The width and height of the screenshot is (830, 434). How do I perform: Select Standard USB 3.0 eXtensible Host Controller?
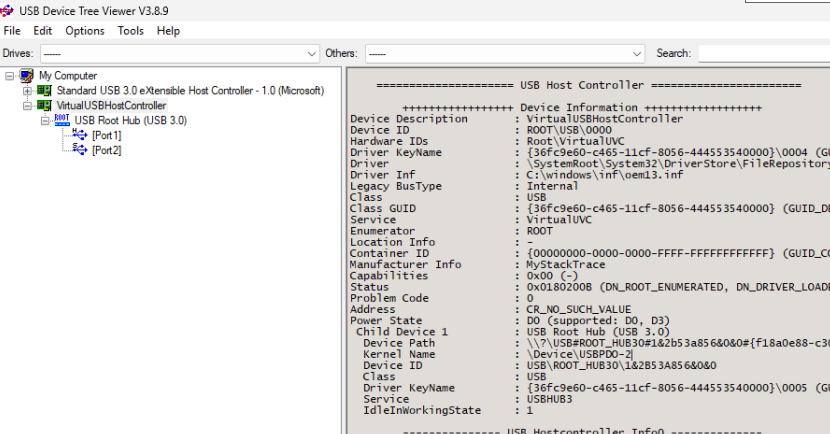pos(190,91)
